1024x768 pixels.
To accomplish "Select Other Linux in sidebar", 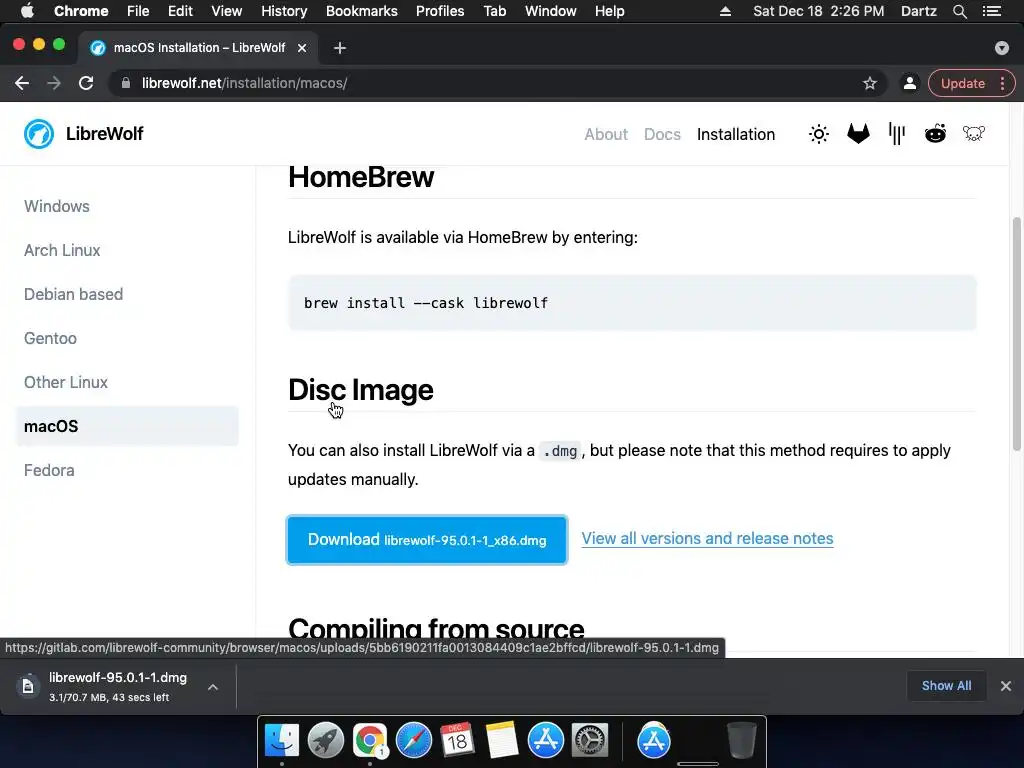I will pos(66,382).
